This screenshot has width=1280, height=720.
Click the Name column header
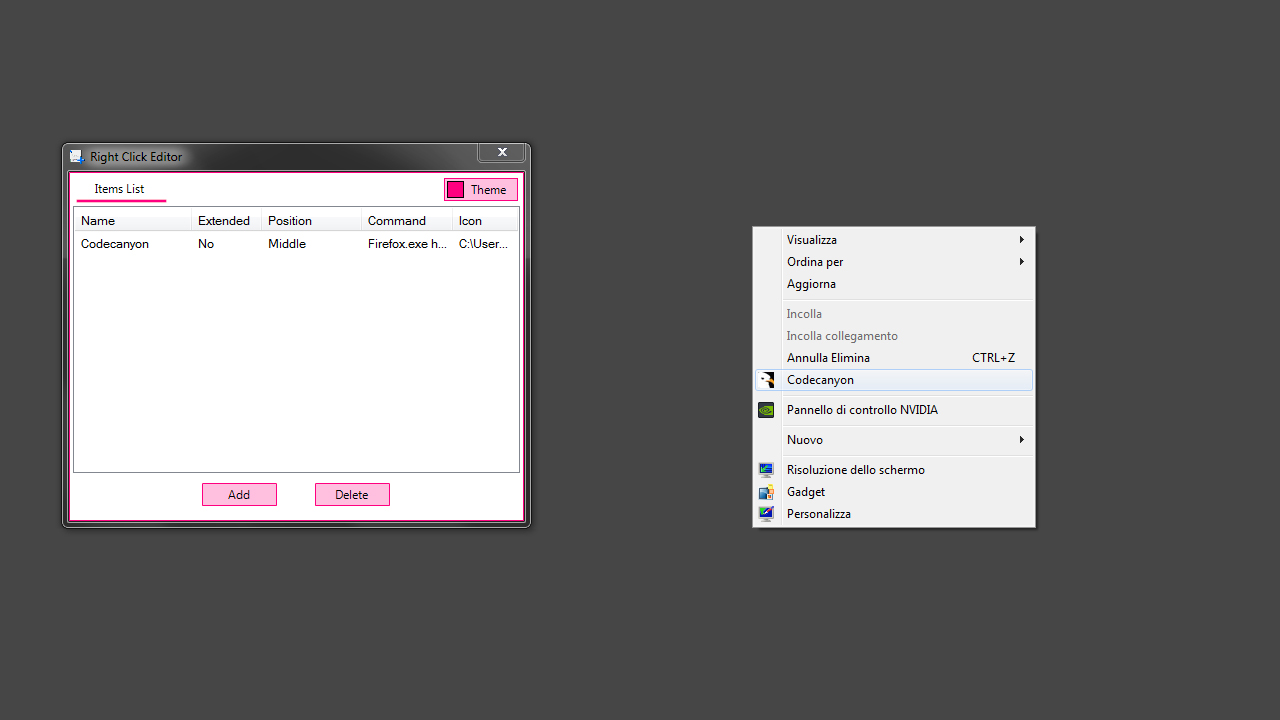pos(97,220)
